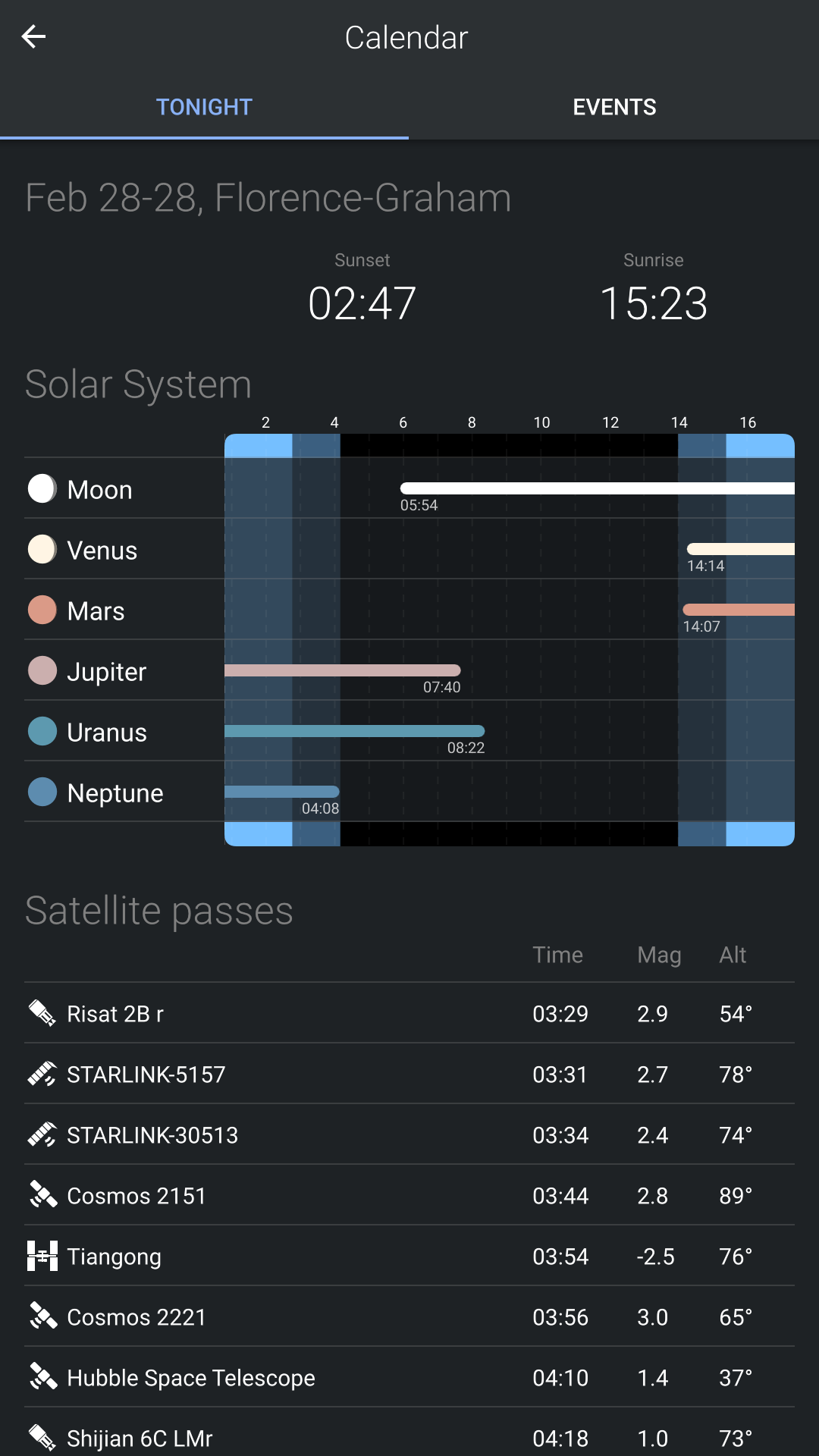Tap the Hubble Space Telescope satellite icon
Image resolution: width=819 pixels, height=1456 pixels.
(x=42, y=1377)
